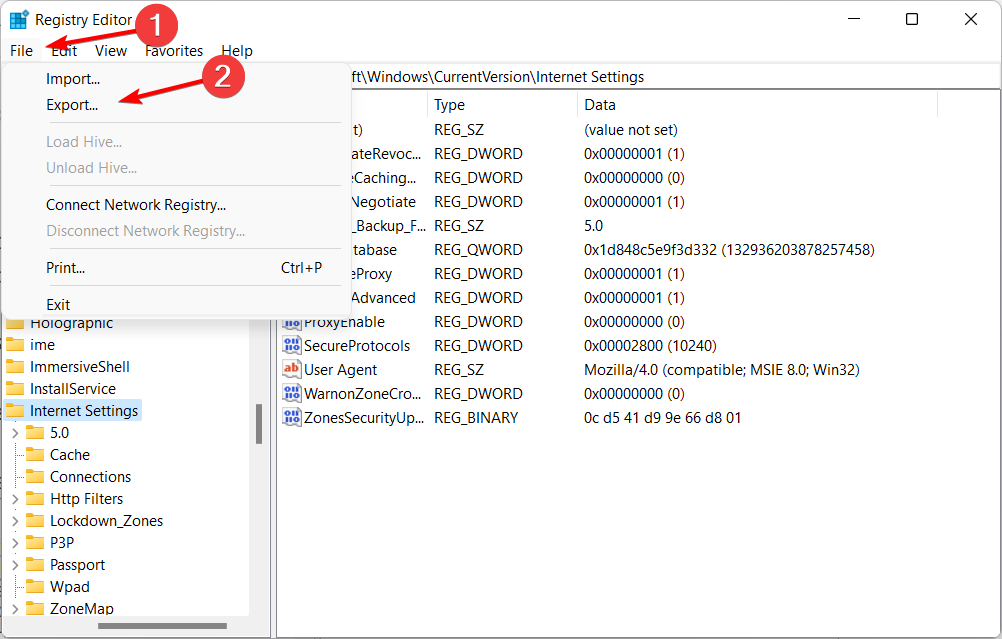The width and height of the screenshot is (1002, 639).
Task: Click the 0x1d848c5e9f3d332 QWORD data cell
Action: click(729, 250)
